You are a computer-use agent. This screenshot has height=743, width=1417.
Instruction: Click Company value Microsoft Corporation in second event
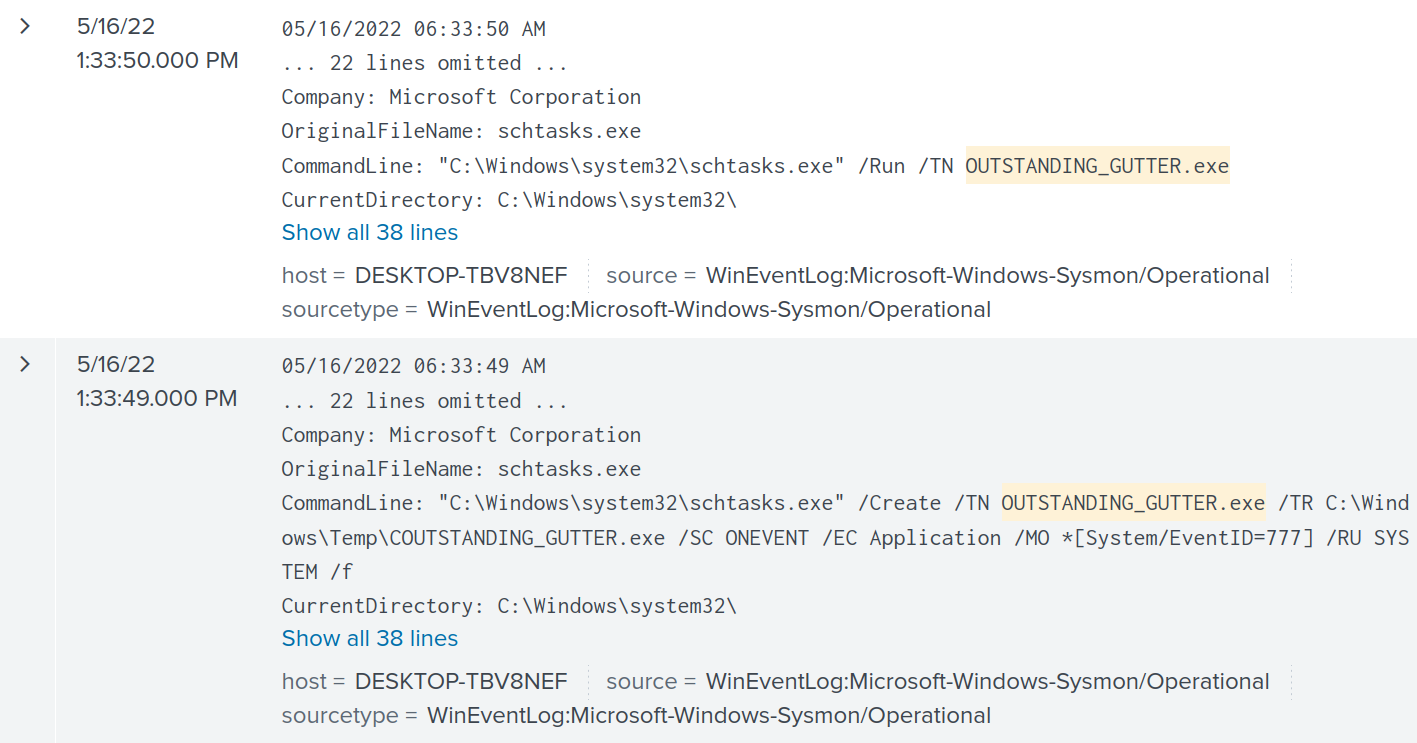514,434
